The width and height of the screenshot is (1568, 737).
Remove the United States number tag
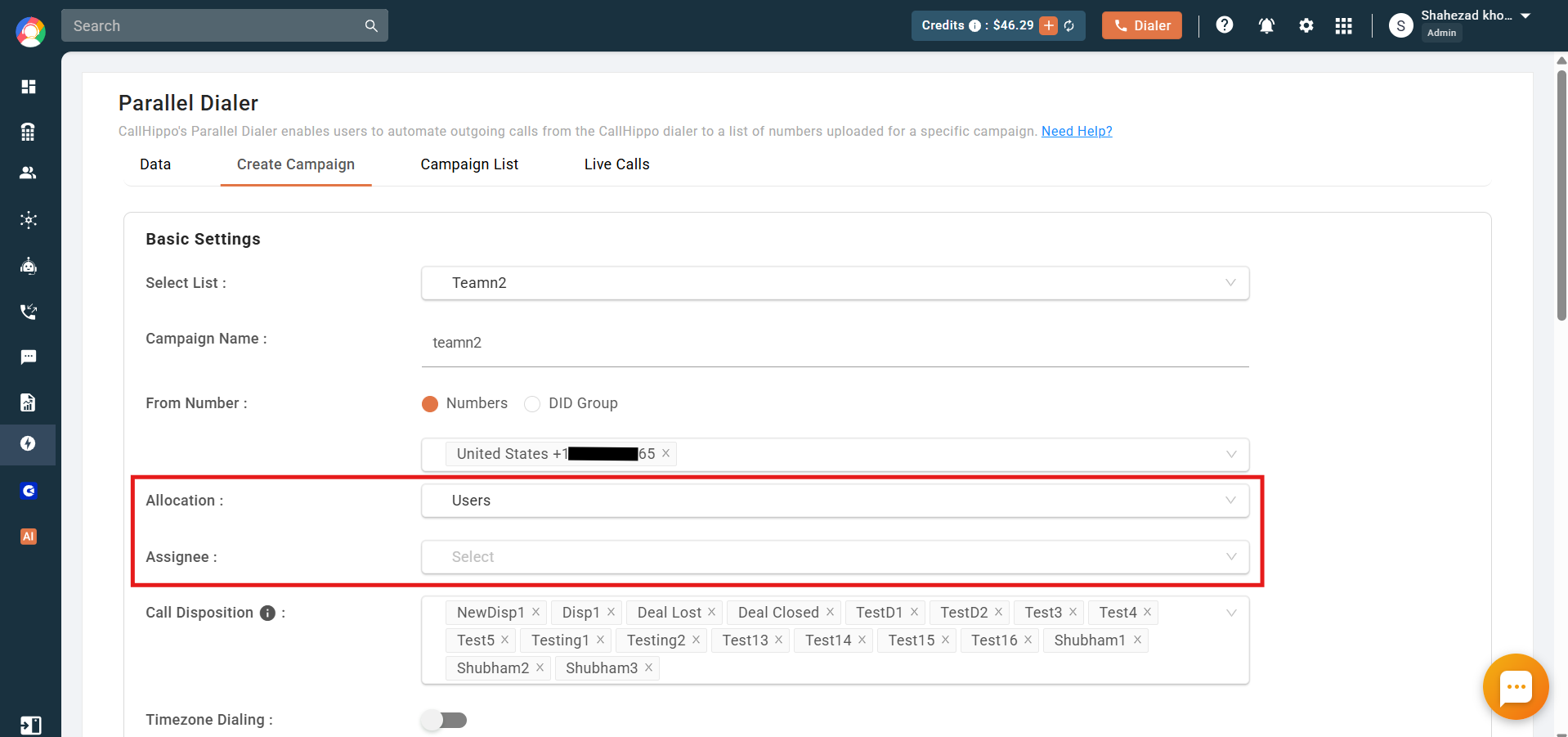tap(665, 453)
